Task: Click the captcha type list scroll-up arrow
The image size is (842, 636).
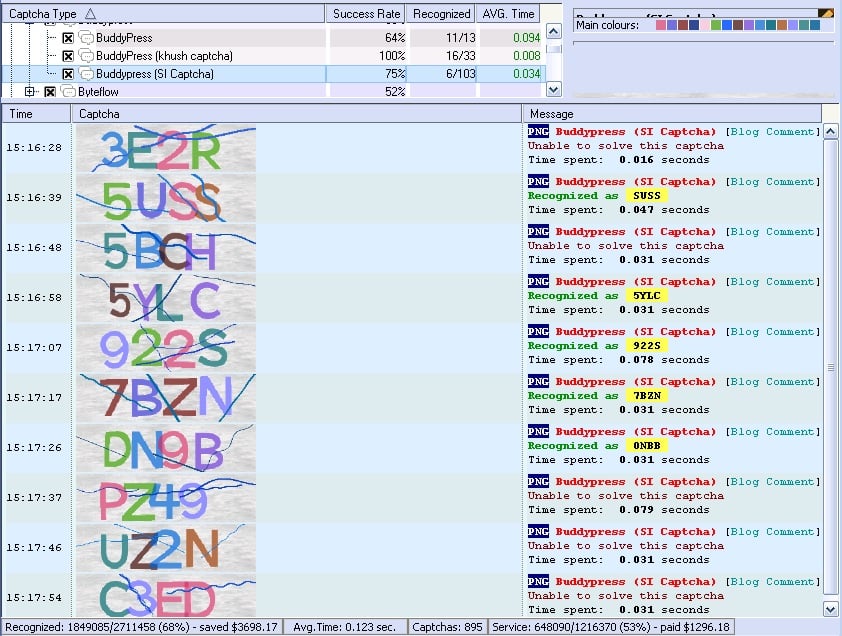Action: coord(554,31)
